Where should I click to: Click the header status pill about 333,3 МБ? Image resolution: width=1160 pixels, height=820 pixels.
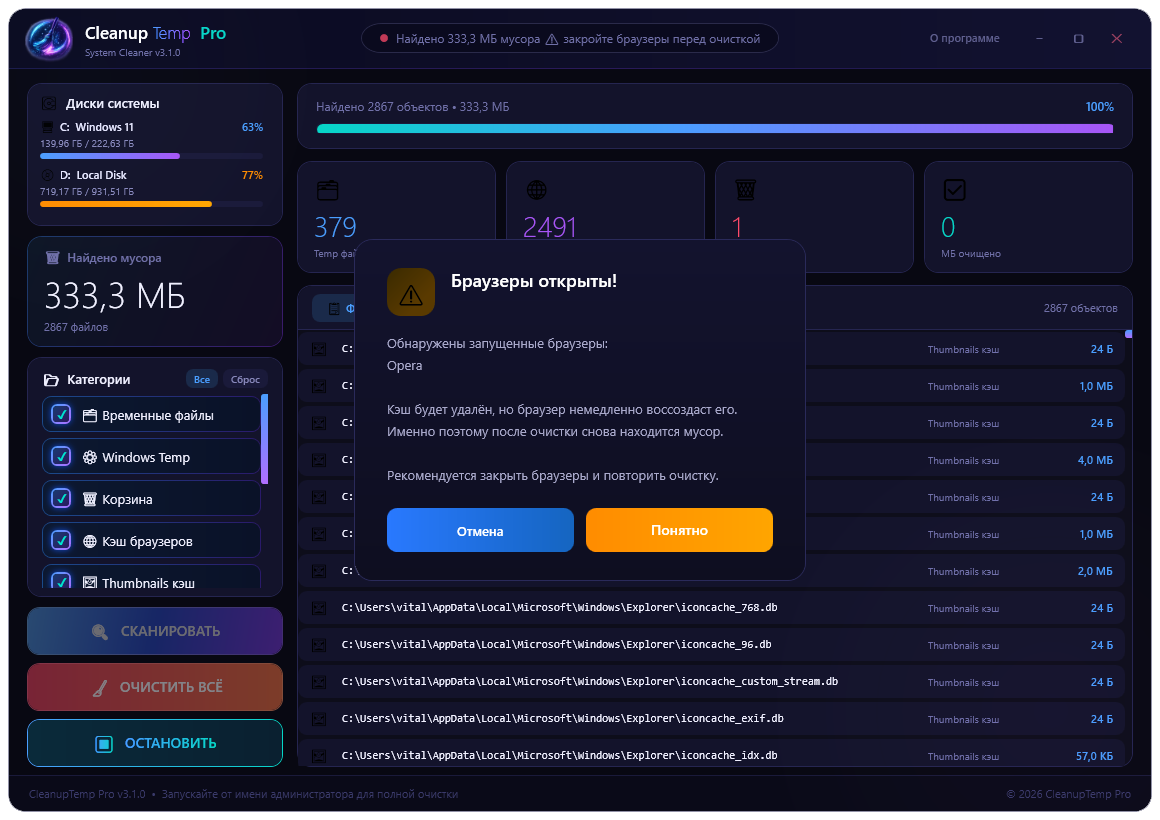[570, 38]
